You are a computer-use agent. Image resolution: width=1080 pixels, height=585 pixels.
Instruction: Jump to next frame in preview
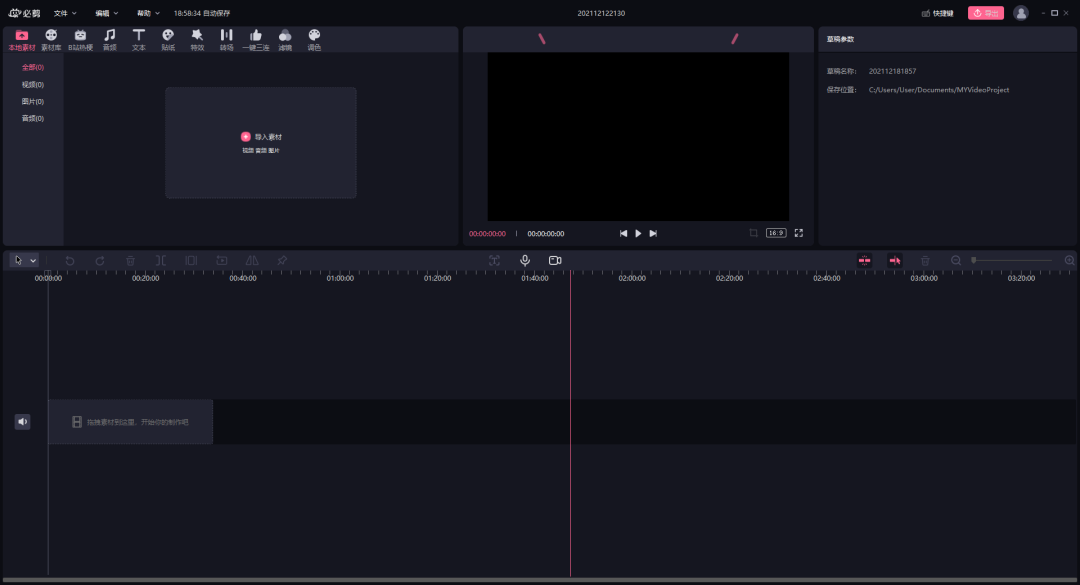tap(653, 234)
